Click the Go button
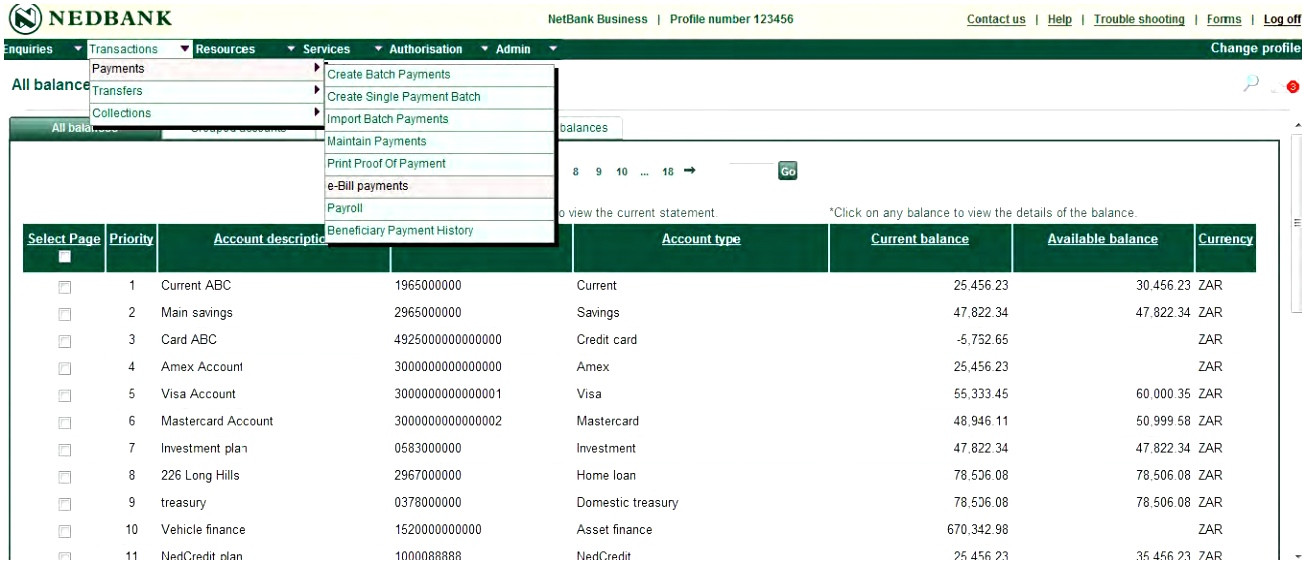This screenshot has width=1306, height=564. 787,171
